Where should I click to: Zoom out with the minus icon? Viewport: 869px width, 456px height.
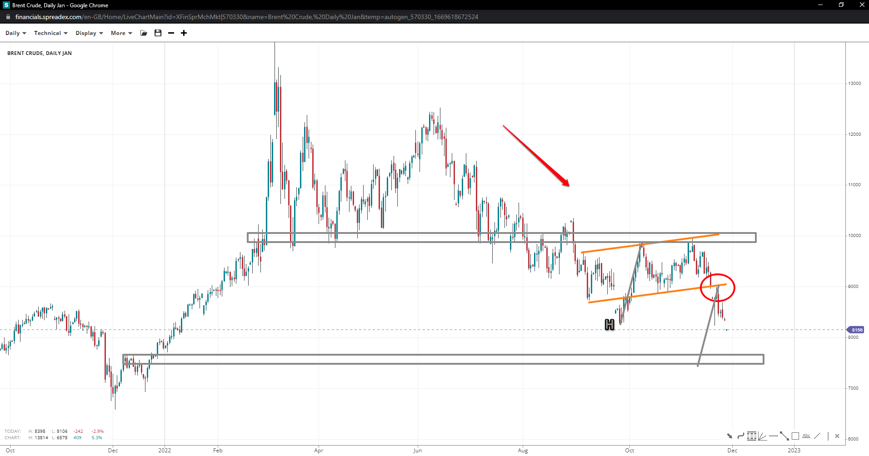tap(171, 33)
